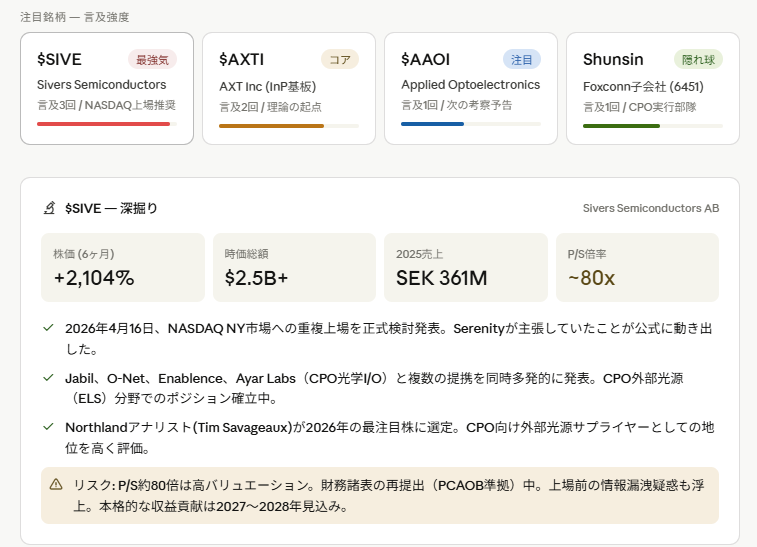
Task: Click the checkmark icon beside the Jabil partnership bullet
Action: tap(48, 378)
